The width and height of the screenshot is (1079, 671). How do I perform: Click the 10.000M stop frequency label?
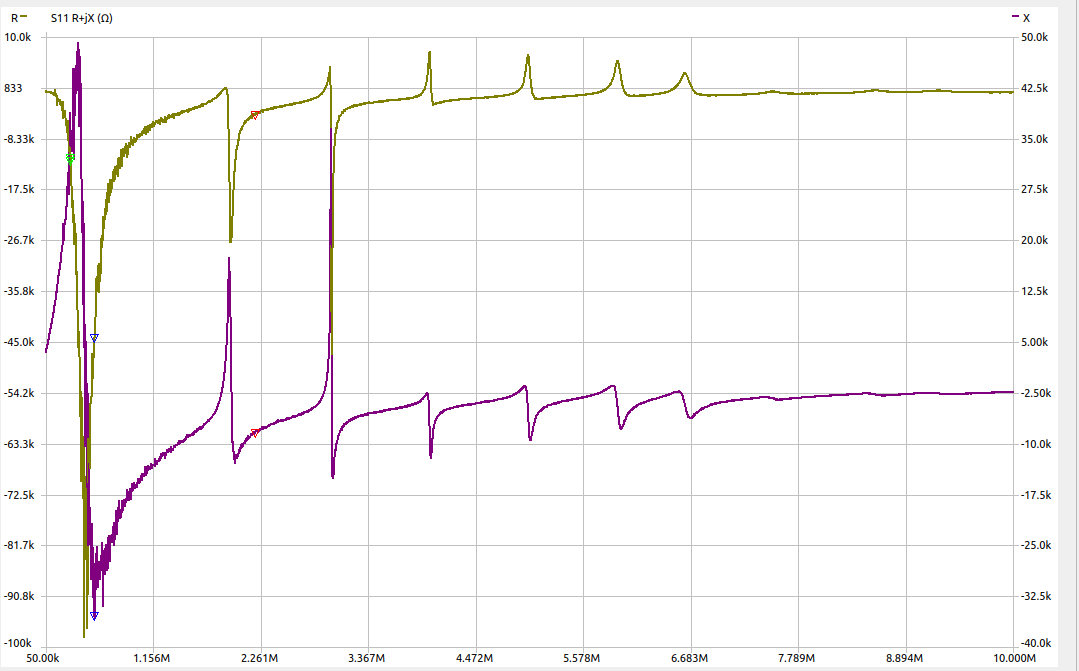pos(1014,658)
